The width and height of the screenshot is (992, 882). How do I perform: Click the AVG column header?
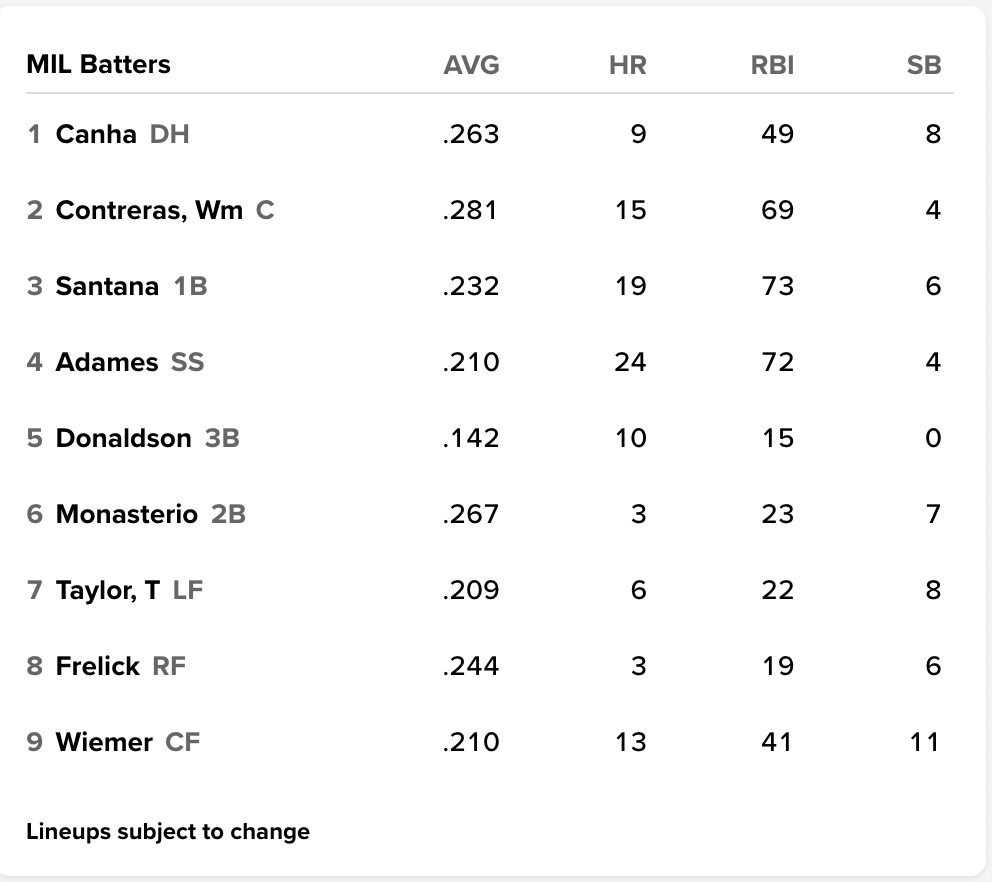[471, 66]
